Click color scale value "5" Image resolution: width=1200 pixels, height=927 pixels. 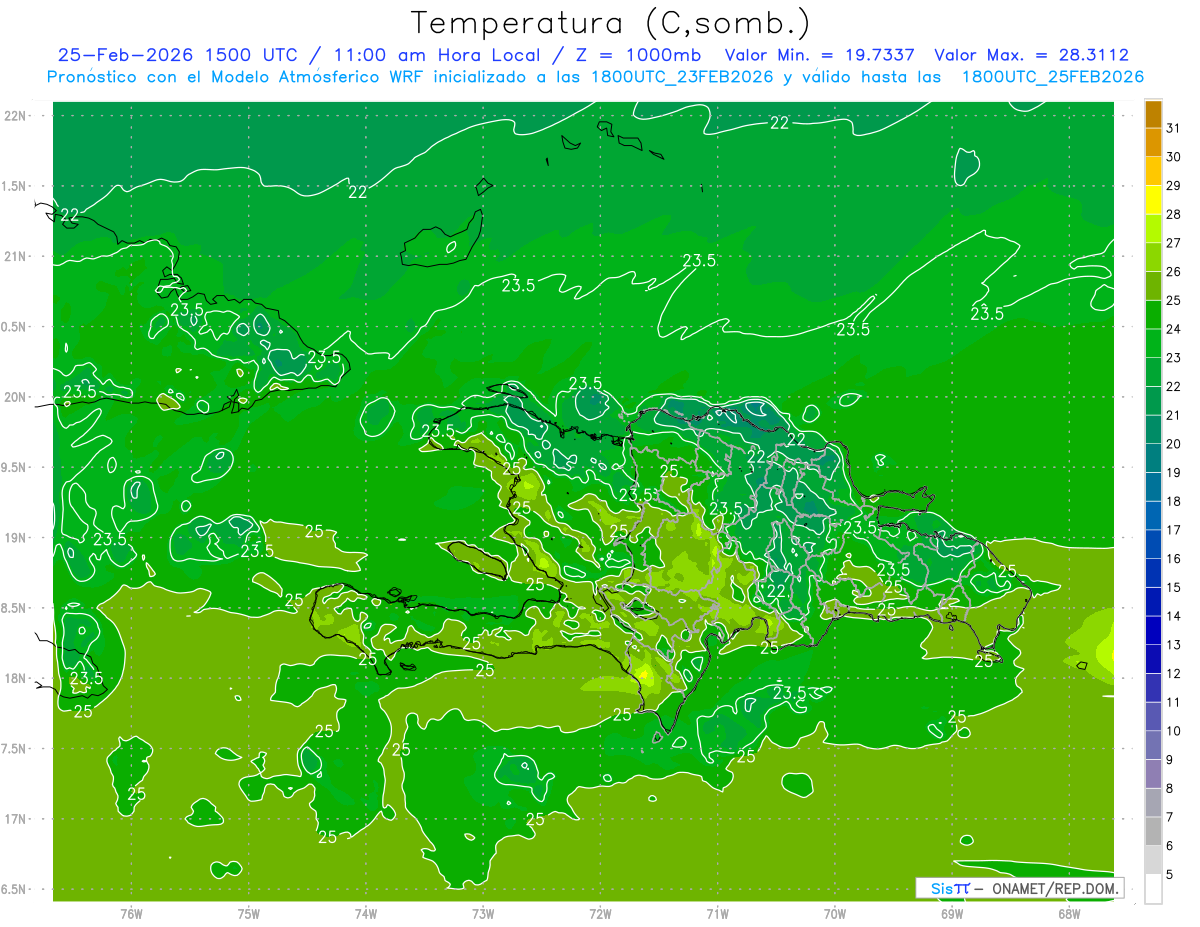[1170, 875]
